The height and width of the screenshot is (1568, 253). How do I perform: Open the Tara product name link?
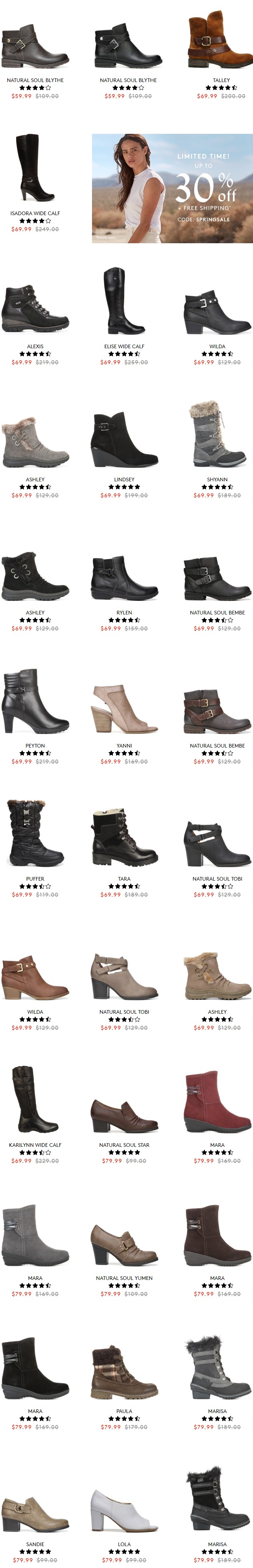[x=124, y=878]
